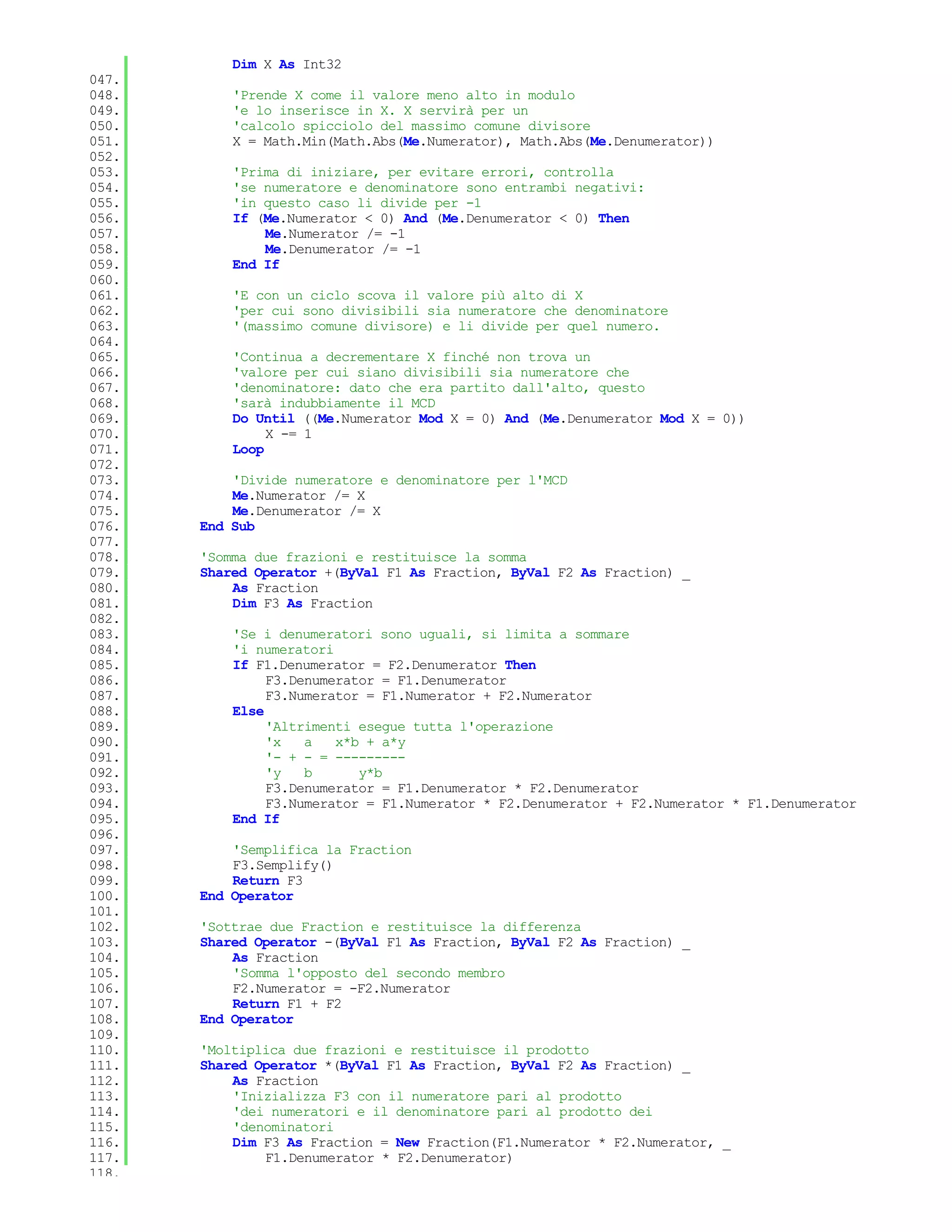Viewport: 952px width, 1232px height.
Task: Click comment 'Inizializza F3 con il numeratore pari al prodotto'
Action: click(427, 1097)
